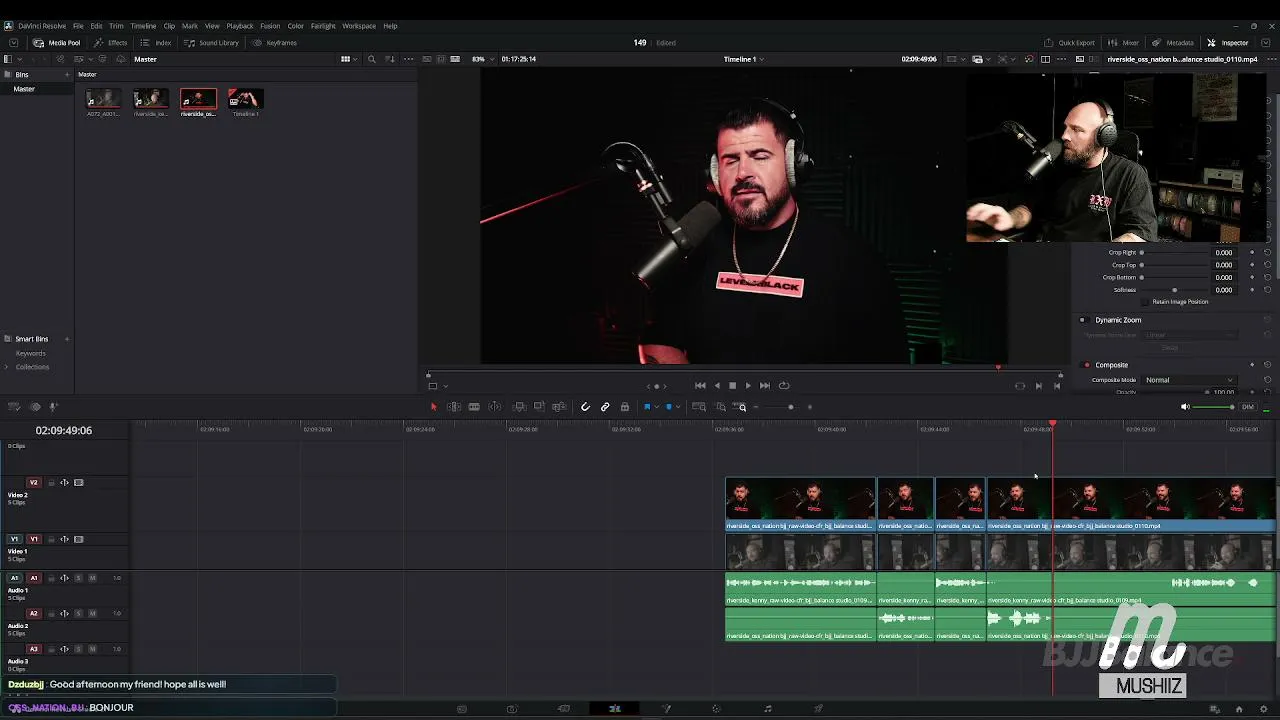The width and height of the screenshot is (1280, 720).
Task: Expand the Dynamic Zoom section
Action: point(1118,320)
